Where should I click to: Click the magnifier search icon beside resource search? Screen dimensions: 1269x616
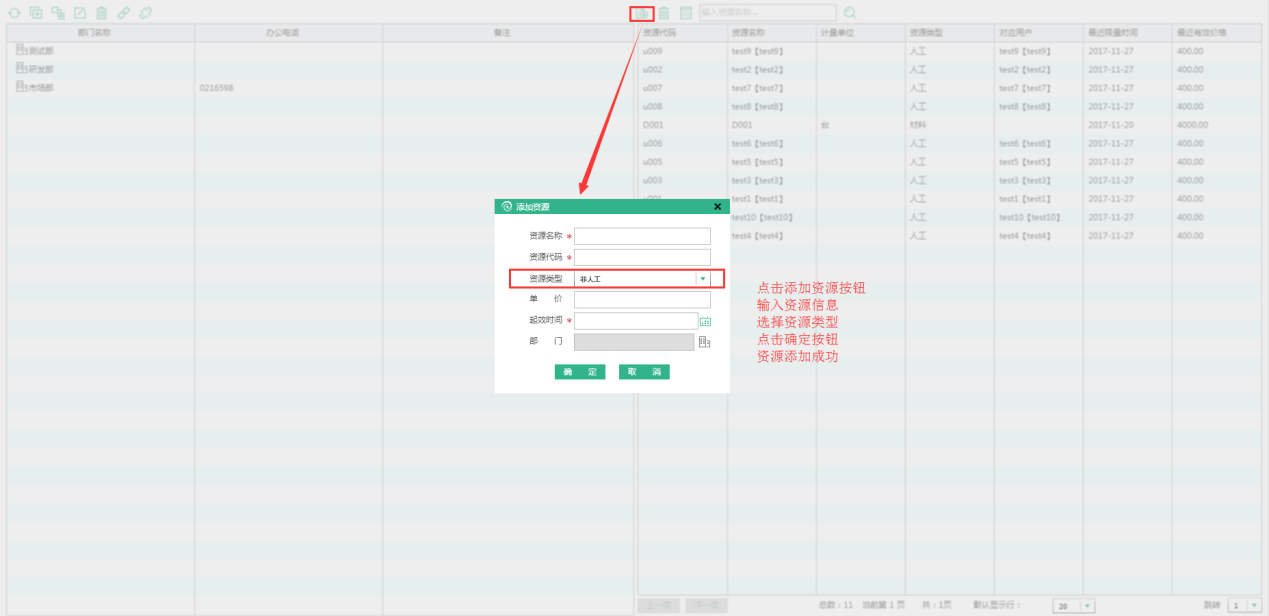[x=850, y=13]
